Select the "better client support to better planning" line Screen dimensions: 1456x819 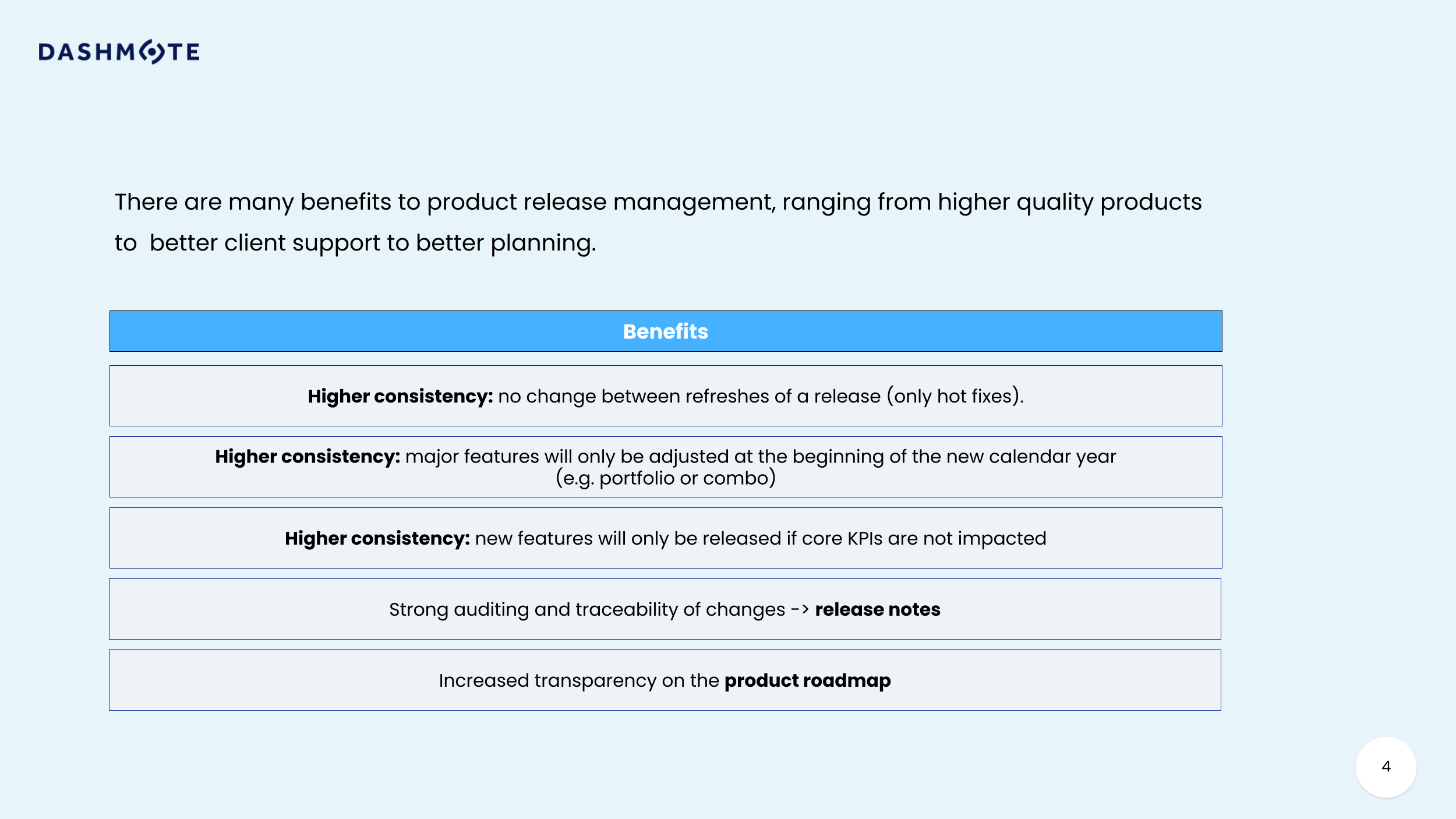[x=373, y=243]
